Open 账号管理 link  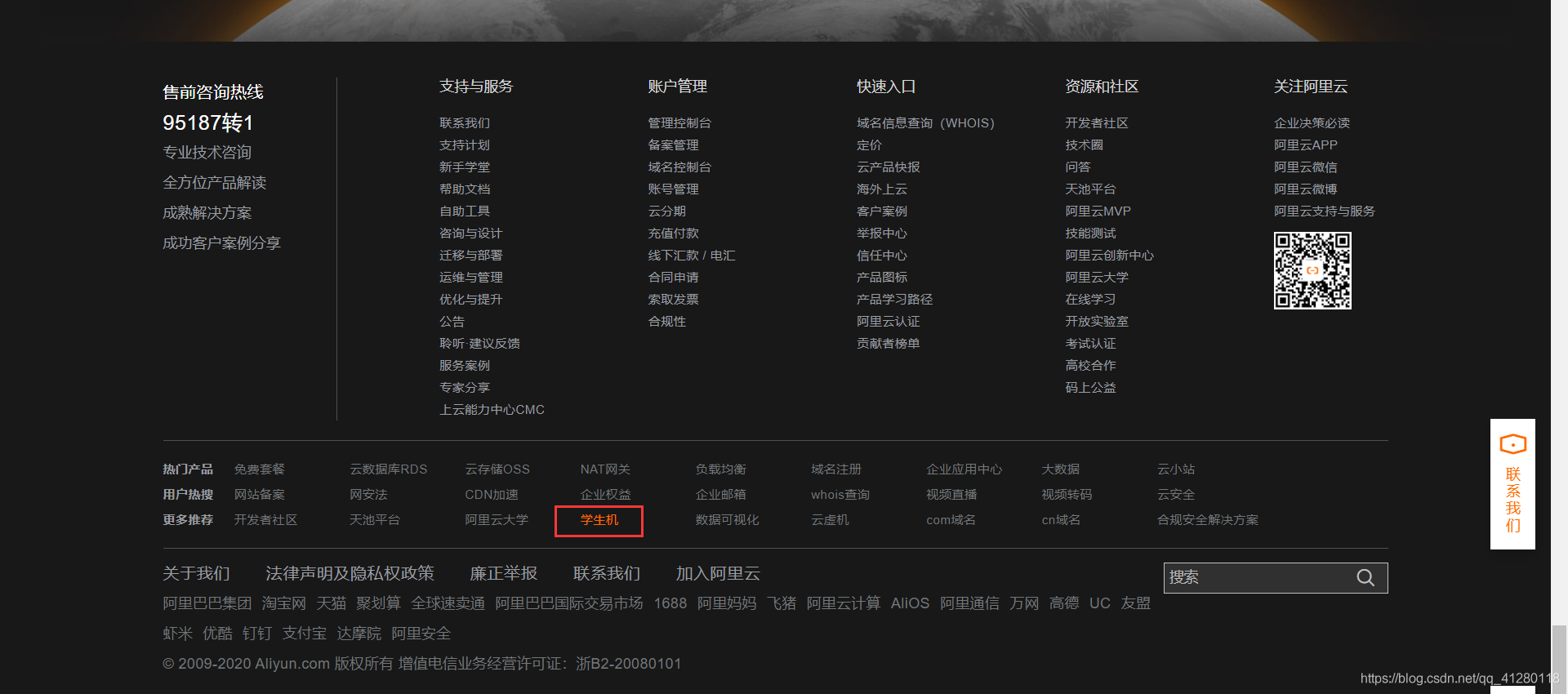click(x=673, y=189)
